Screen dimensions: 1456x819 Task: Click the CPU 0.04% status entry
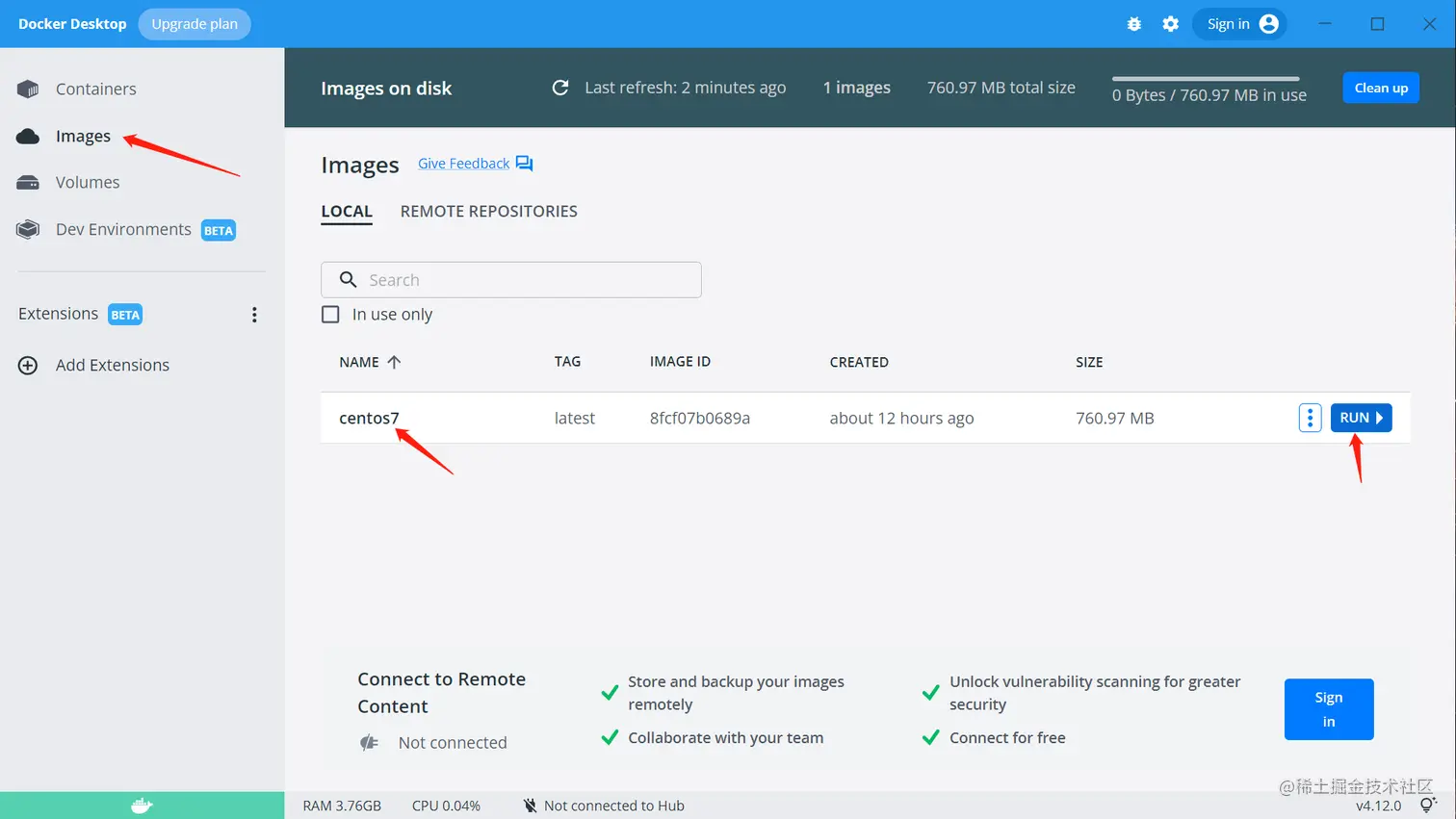click(446, 806)
